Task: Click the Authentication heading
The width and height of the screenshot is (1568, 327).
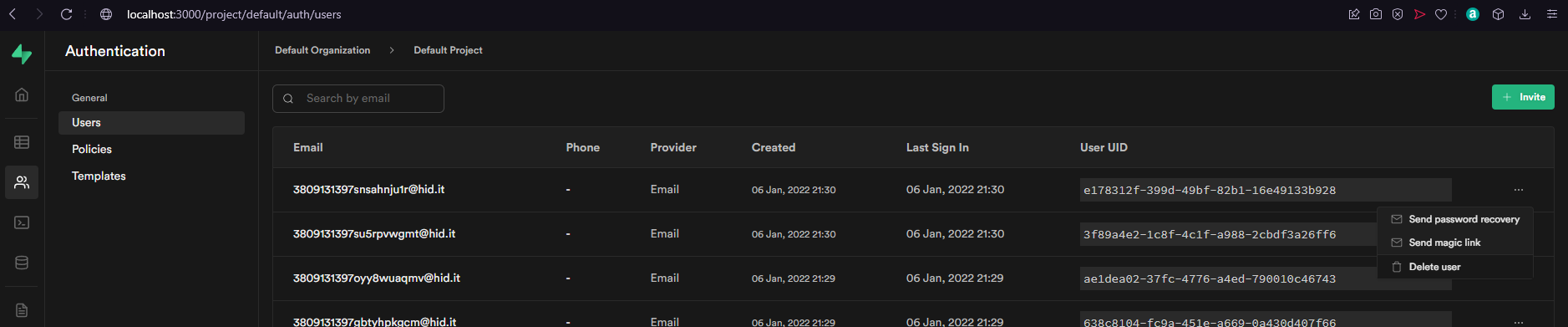Action: coord(115,51)
